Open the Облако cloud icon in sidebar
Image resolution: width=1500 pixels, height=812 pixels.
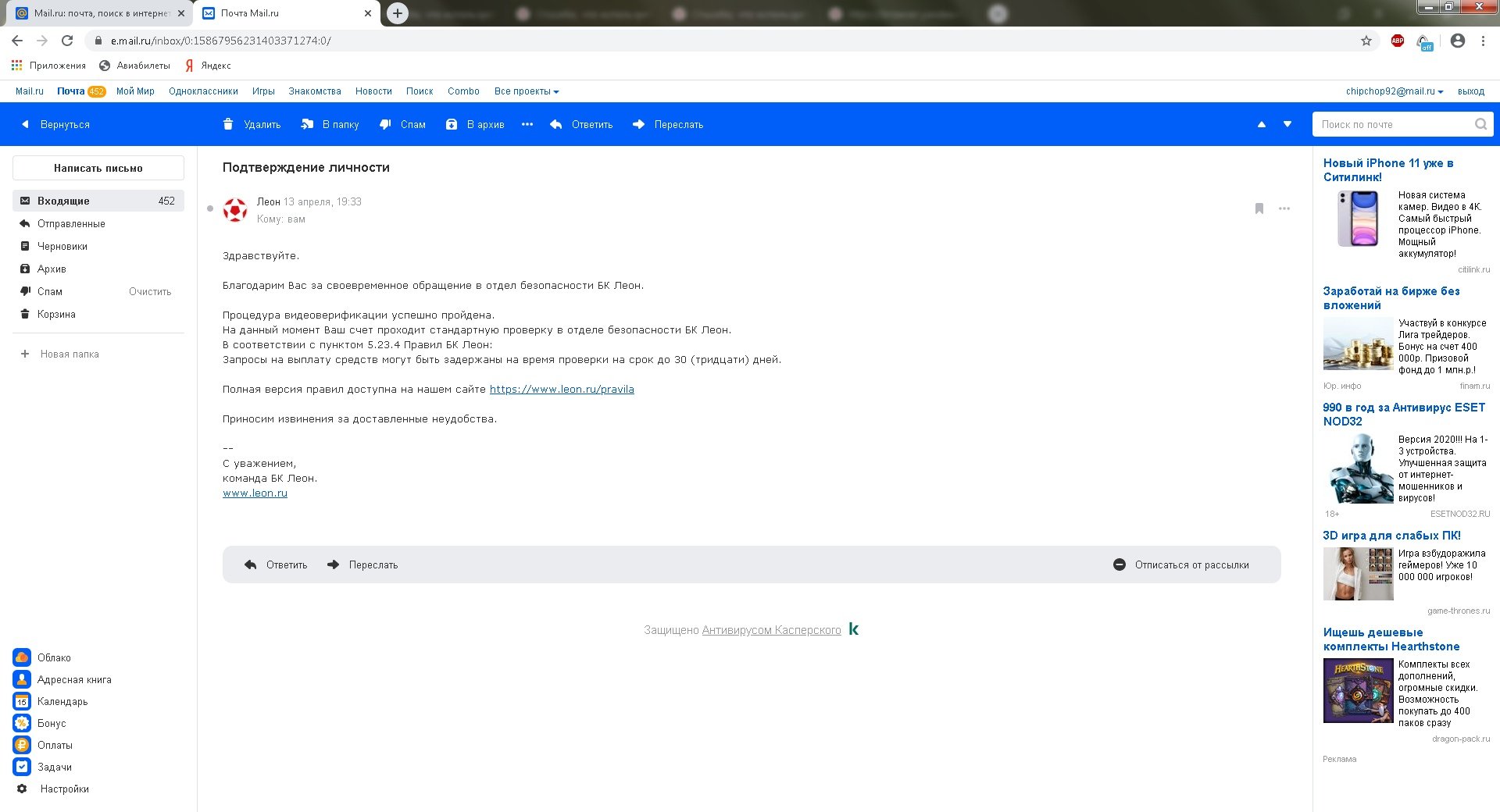pyautogui.click(x=22, y=657)
